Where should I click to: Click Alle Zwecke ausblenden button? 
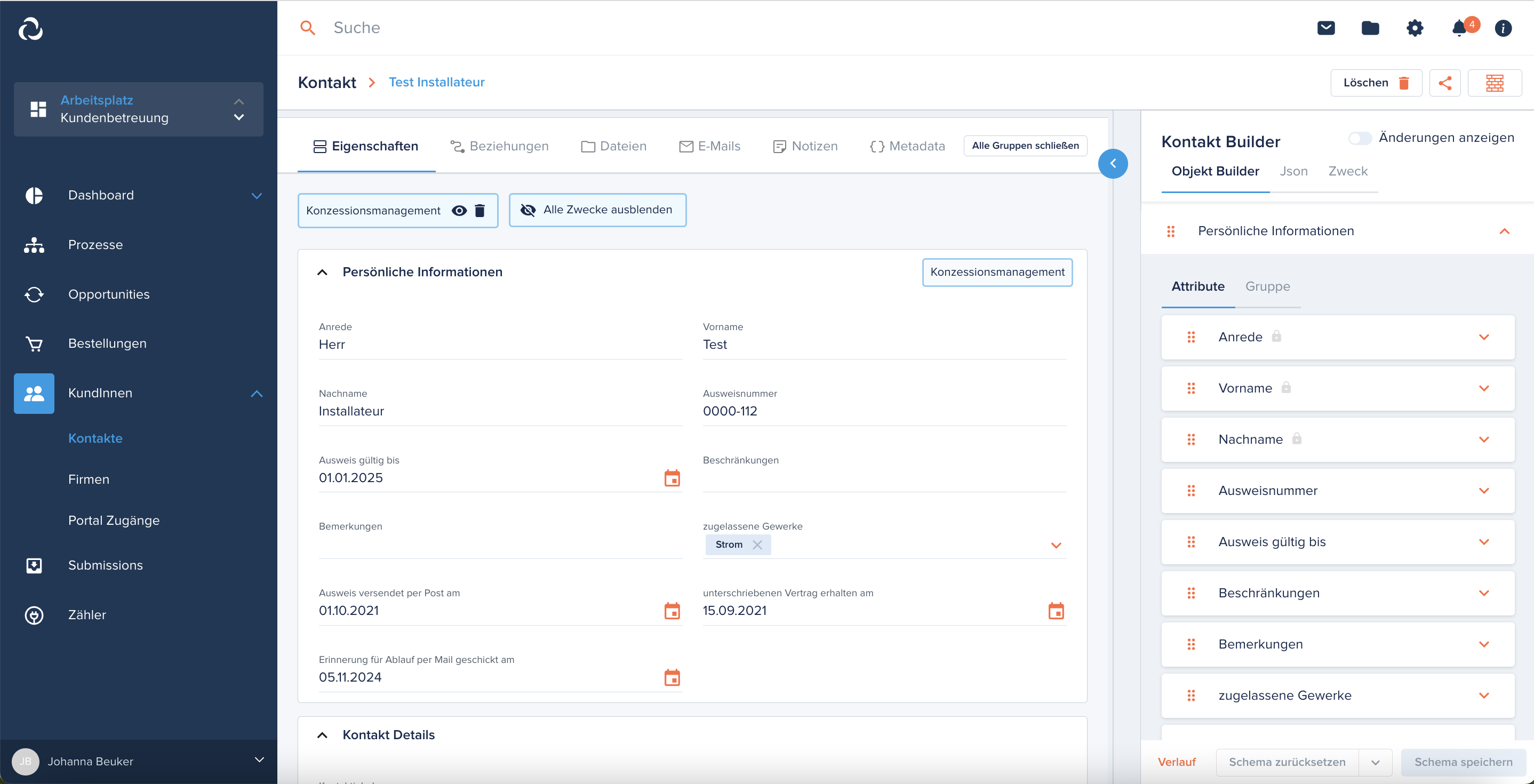point(597,210)
